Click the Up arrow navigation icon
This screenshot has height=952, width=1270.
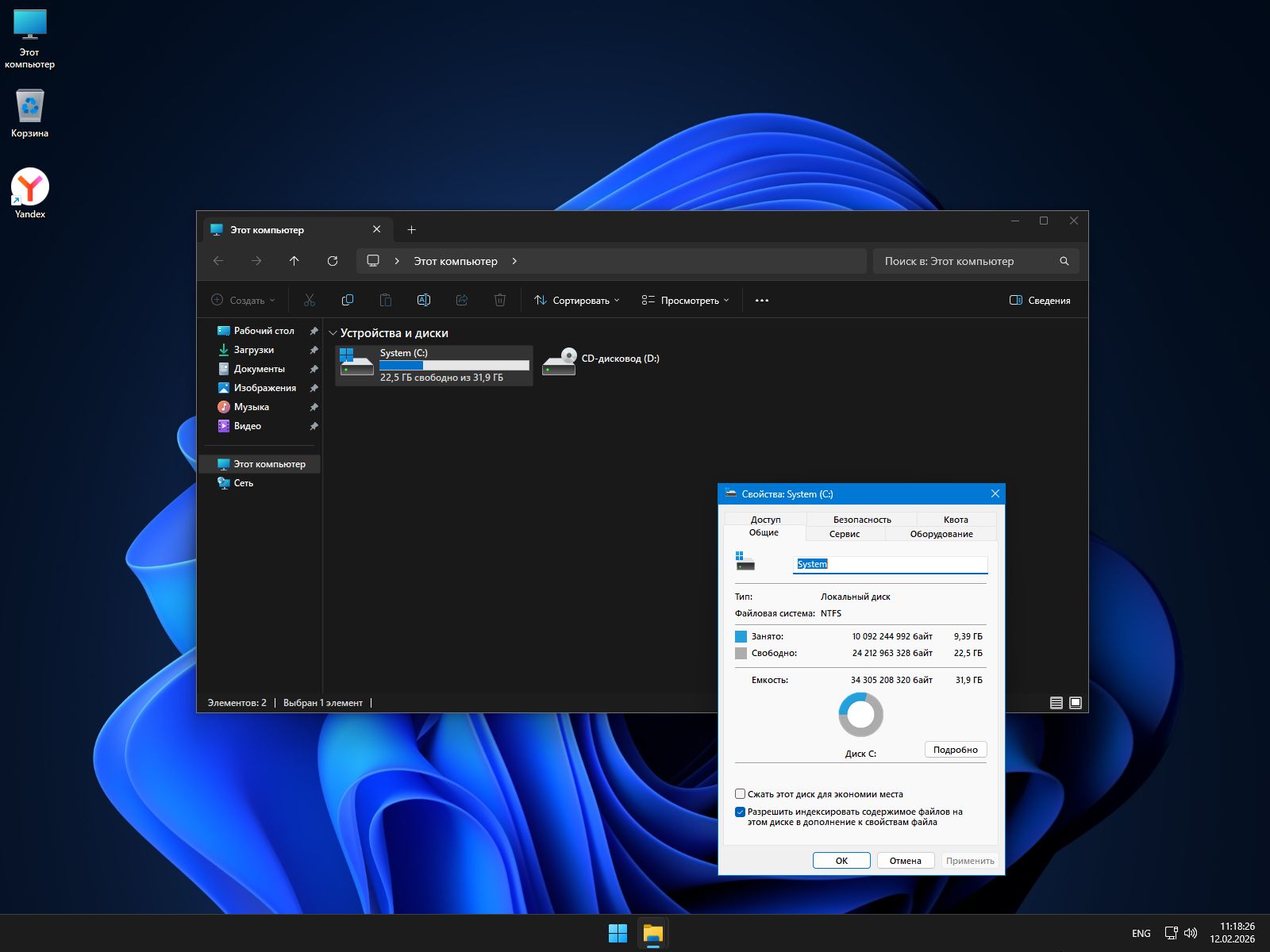pos(294,261)
